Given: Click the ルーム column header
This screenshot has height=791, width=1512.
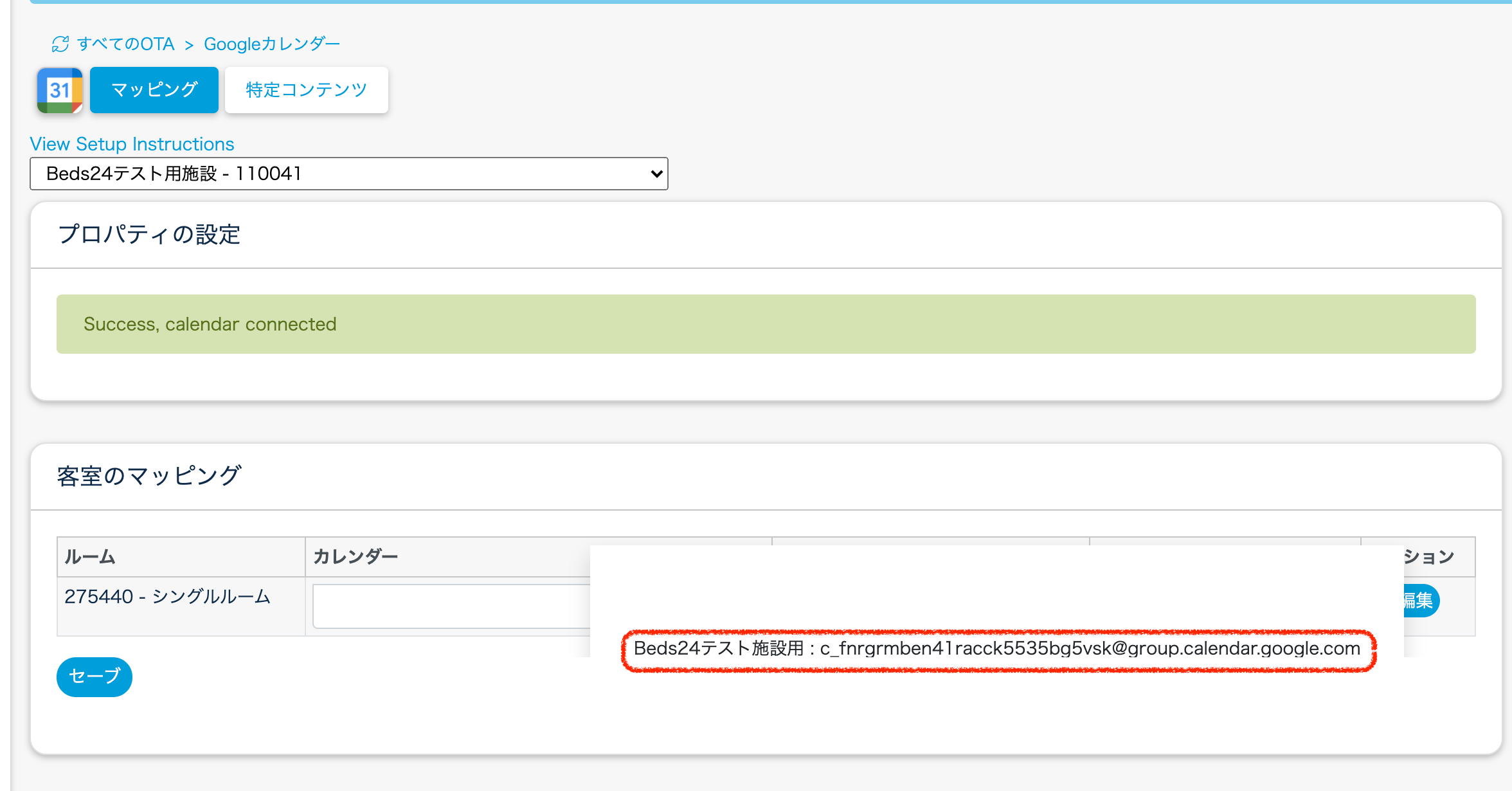Looking at the screenshot, I should pos(90,557).
